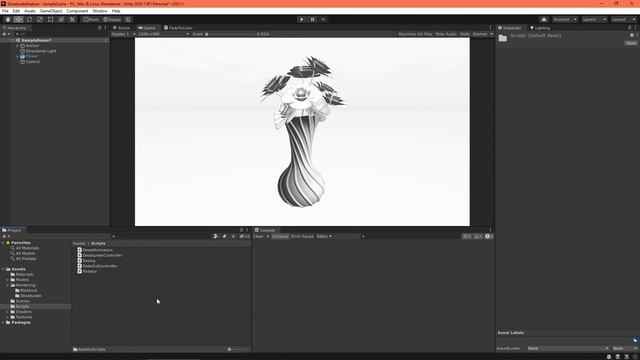The height and width of the screenshot is (360, 640).
Task: Lock the Inspector panel
Action: pyautogui.click(x=629, y=28)
